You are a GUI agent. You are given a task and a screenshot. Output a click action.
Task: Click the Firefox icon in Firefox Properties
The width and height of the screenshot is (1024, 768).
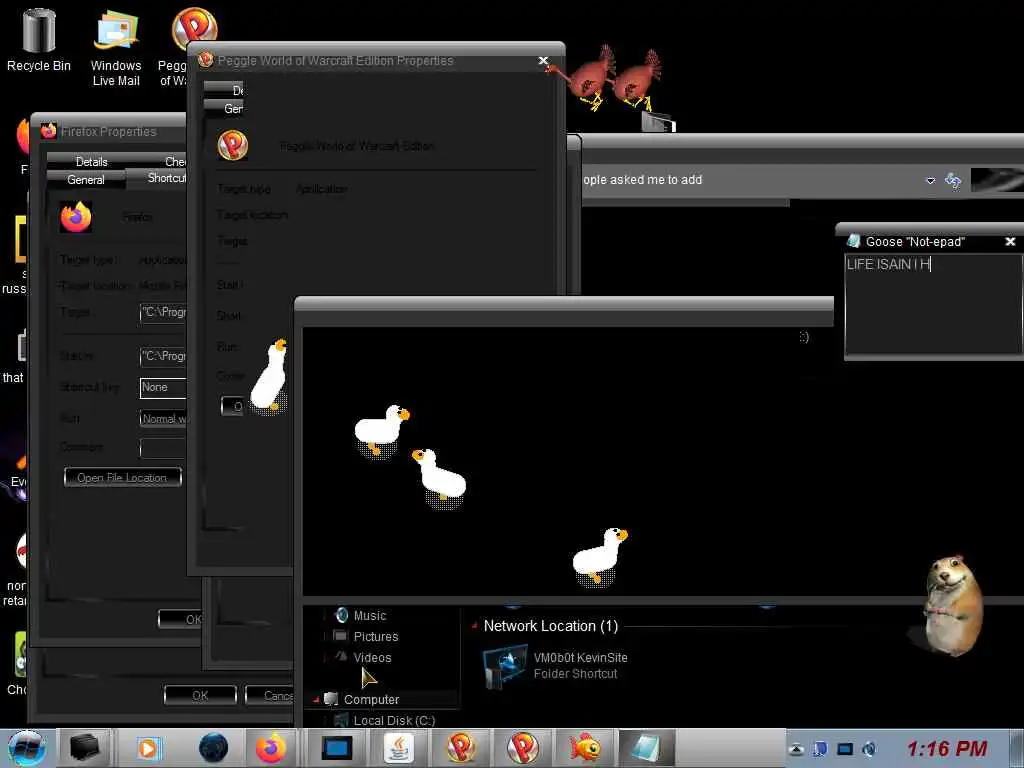point(76,217)
